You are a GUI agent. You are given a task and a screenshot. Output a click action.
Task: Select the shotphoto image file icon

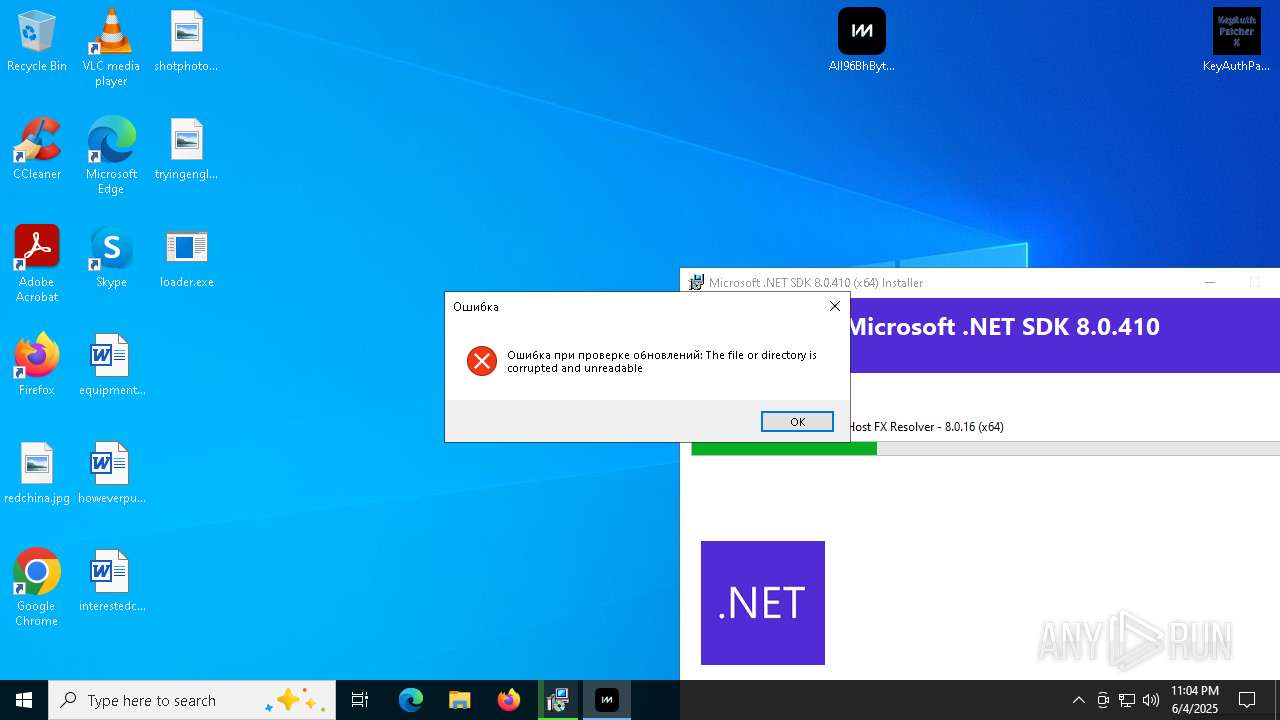(x=186, y=42)
